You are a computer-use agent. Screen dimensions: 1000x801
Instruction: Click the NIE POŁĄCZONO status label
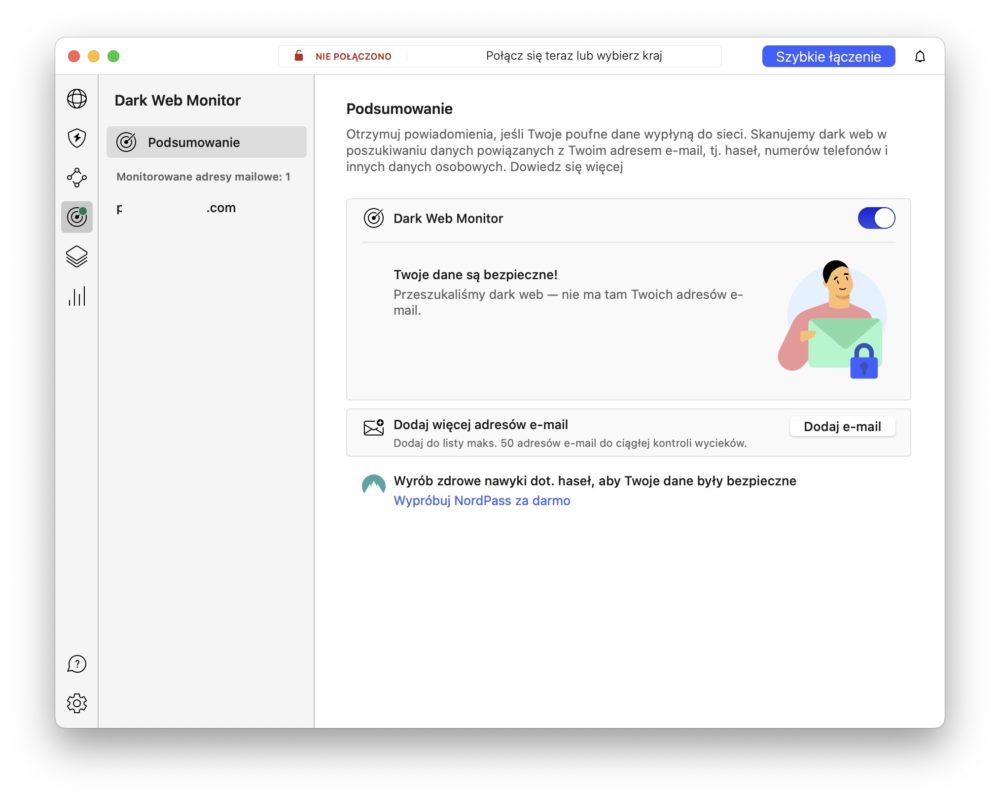coord(353,56)
